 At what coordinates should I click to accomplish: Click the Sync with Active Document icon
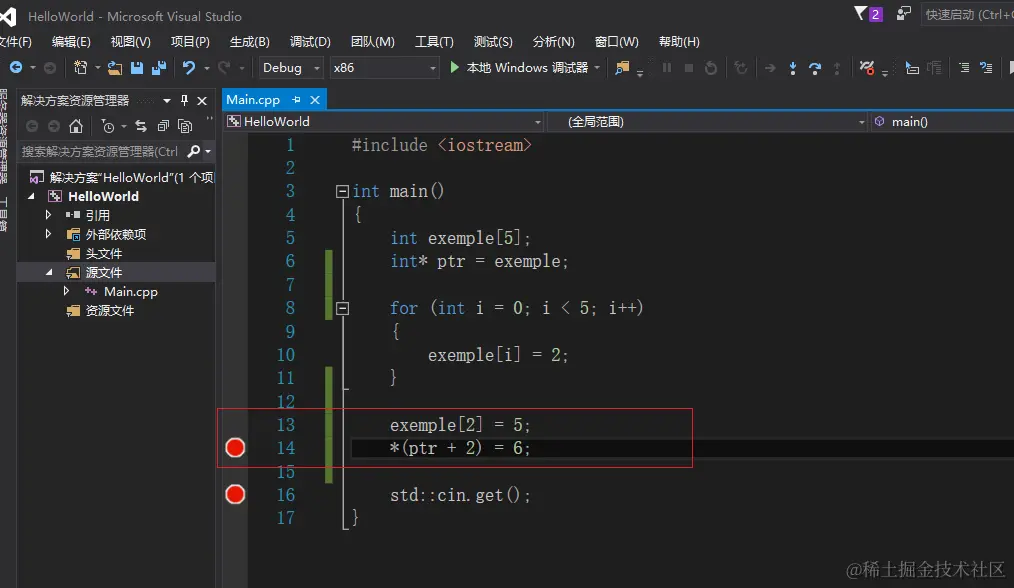tap(141, 126)
